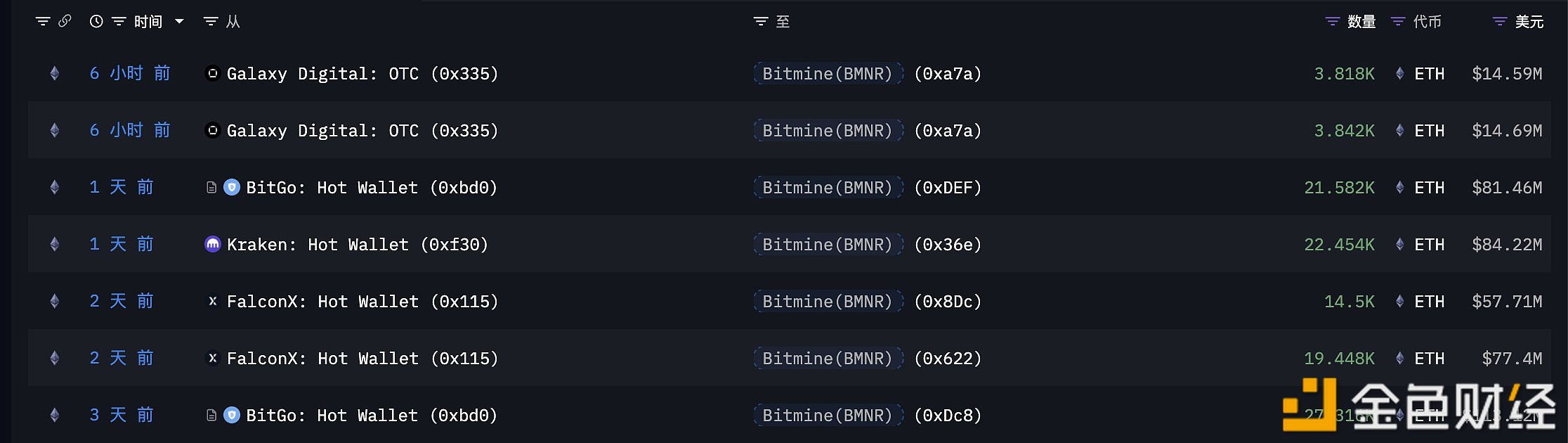Click the Kraken exchange logo icon
The height and width of the screenshot is (443, 1568).
pyautogui.click(x=212, y=244)
